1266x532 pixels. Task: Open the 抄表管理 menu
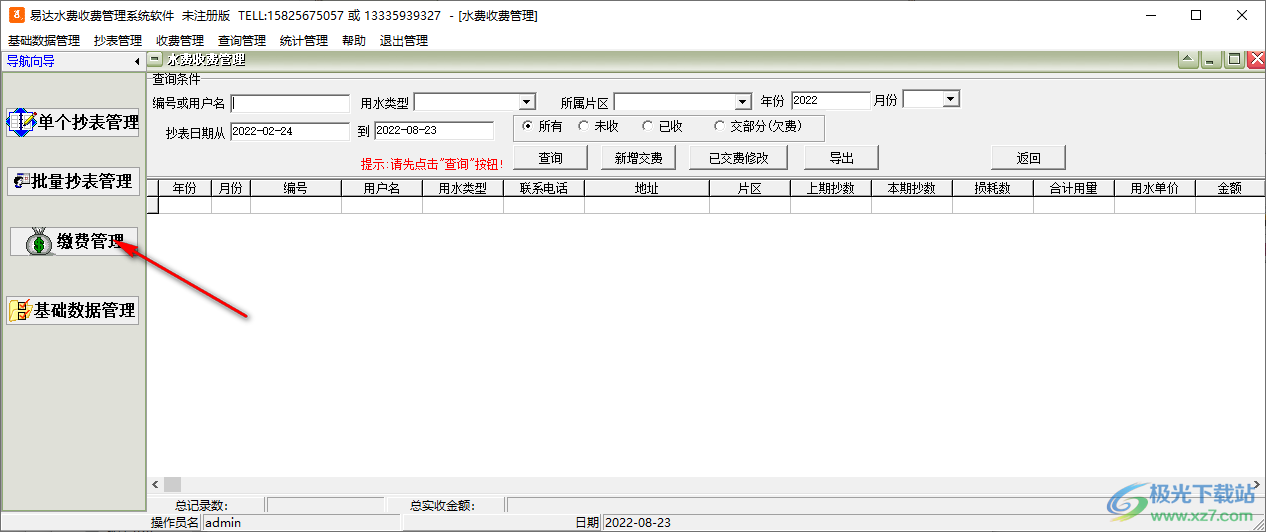point(118,41)
